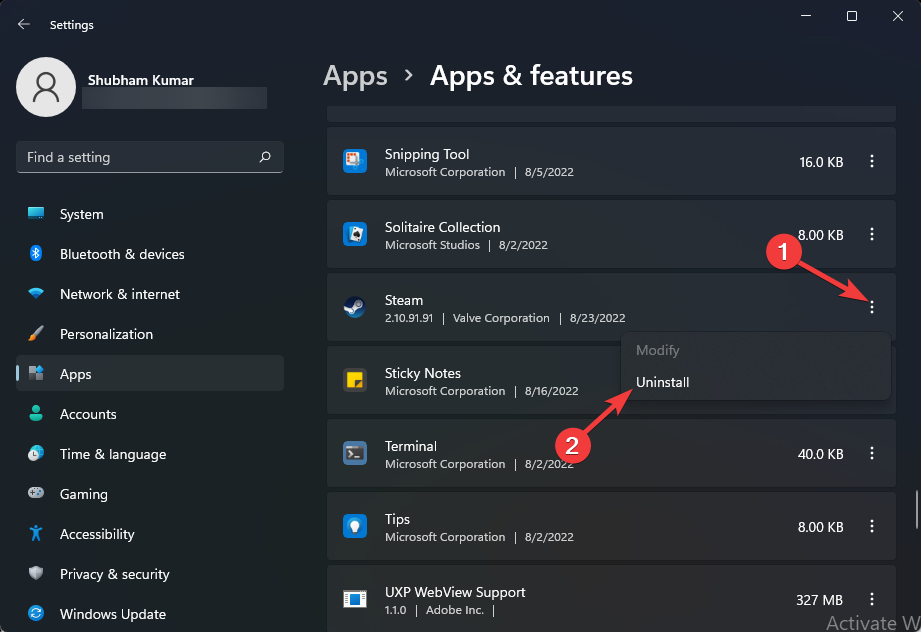Open UXP WebView Support options menu
921x632 pixels.
pyautogui.click(x=872, y=599)
